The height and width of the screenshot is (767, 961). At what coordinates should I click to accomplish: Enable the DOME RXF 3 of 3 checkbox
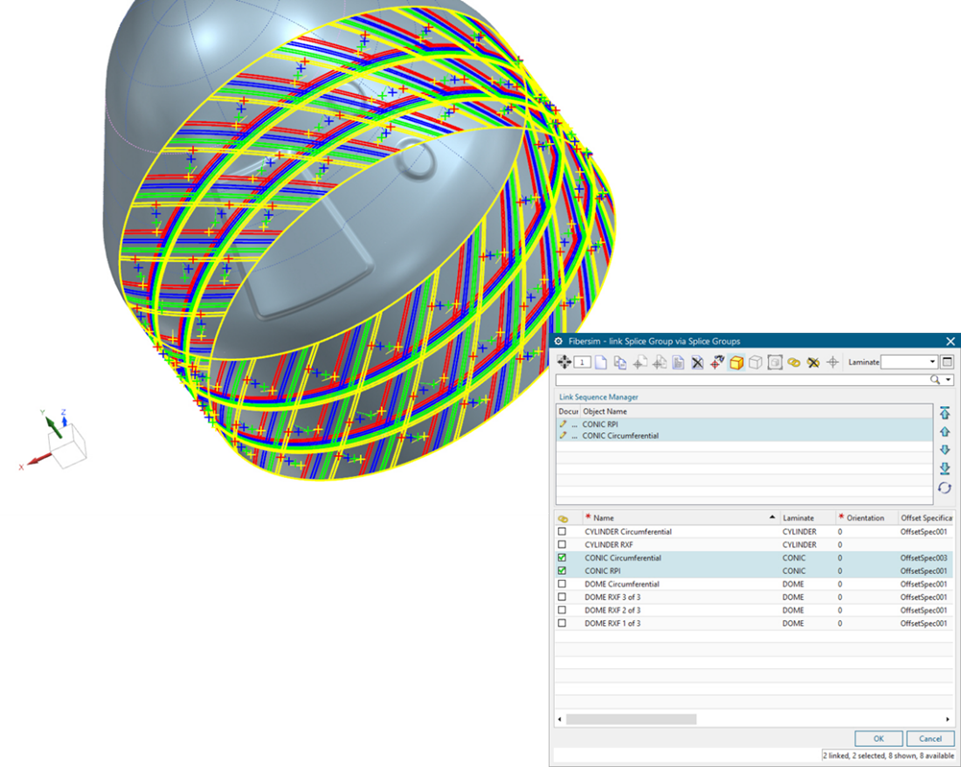point(562,597)
